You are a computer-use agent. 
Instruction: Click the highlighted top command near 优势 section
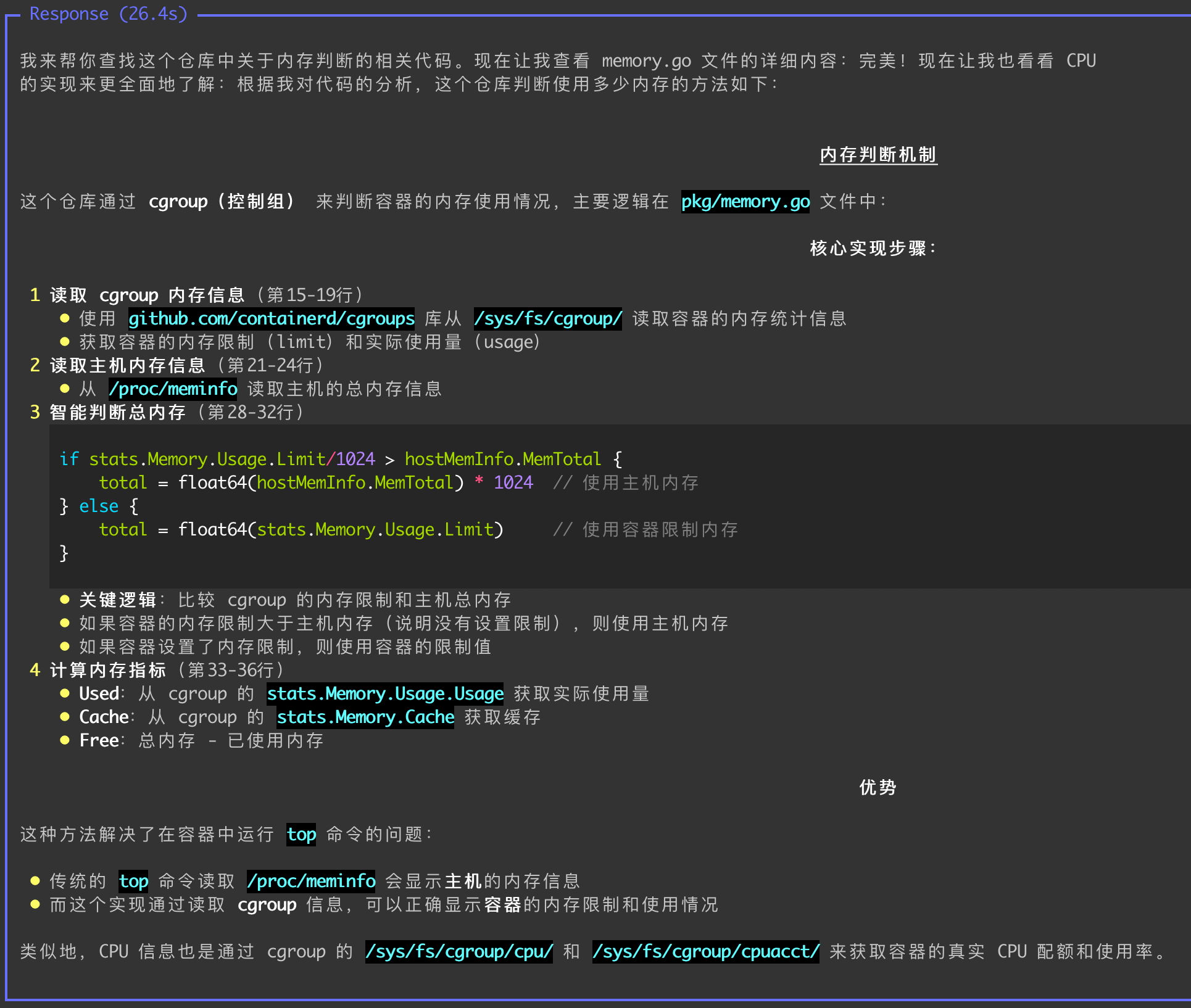pos(301,835)
